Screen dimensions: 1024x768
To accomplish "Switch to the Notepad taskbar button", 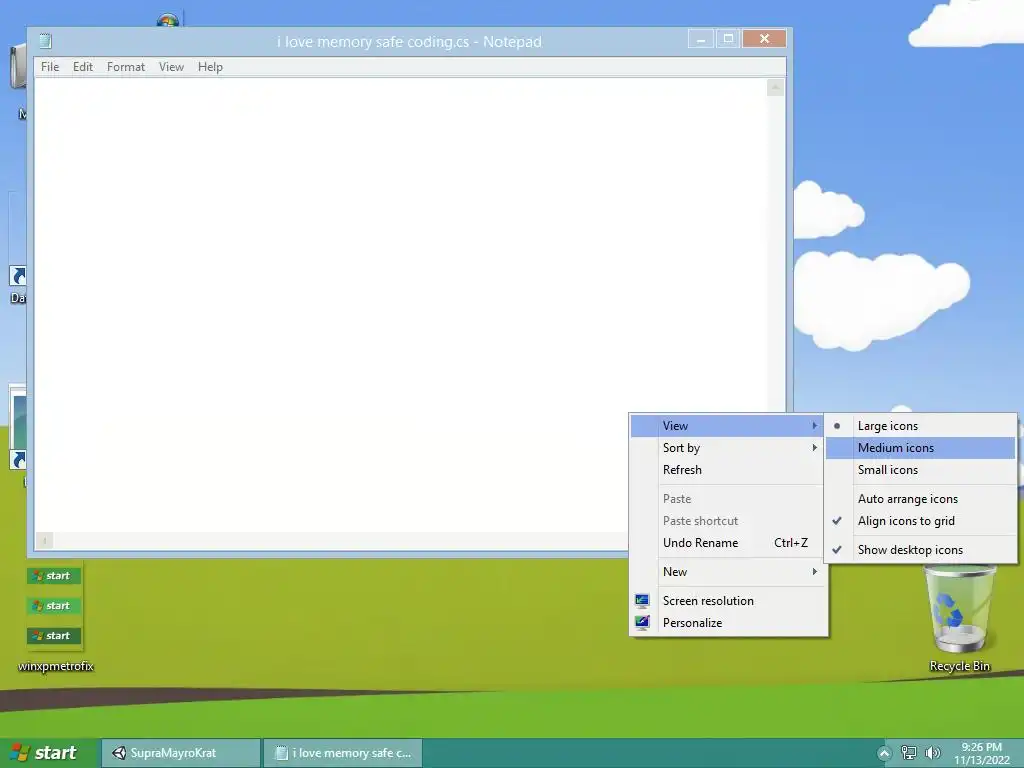I will pos(343,753).
